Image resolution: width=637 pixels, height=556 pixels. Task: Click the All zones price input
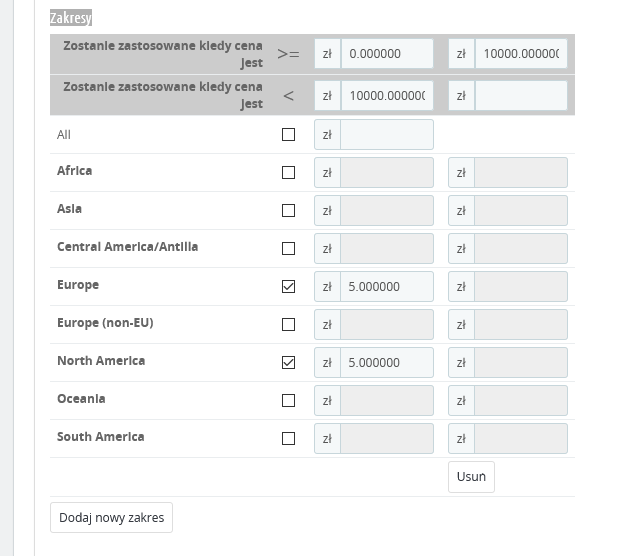click(386, 135)
